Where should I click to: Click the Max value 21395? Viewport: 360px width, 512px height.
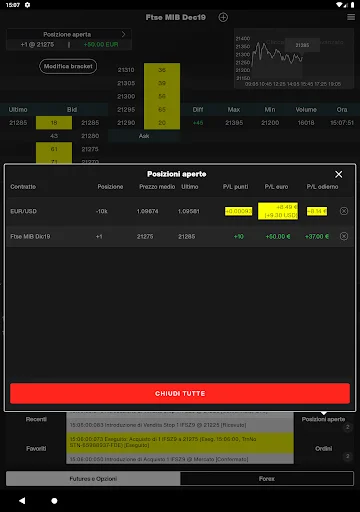point(234,123)
